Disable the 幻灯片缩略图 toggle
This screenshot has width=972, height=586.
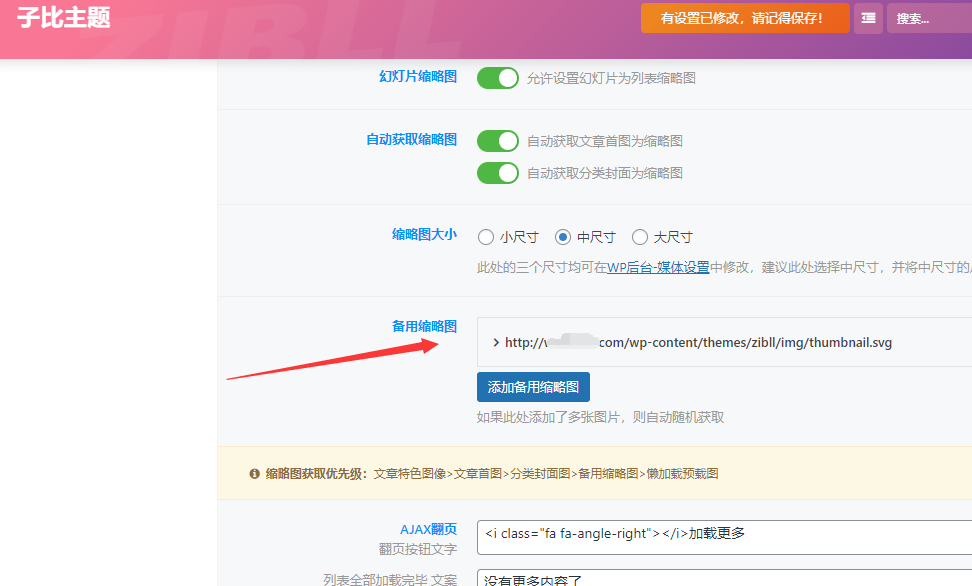tap(498, 78)
